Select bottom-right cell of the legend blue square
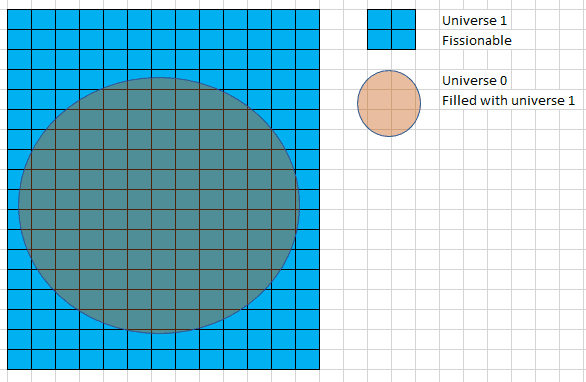This screenshot has width=586, height=382. (404, 40)
